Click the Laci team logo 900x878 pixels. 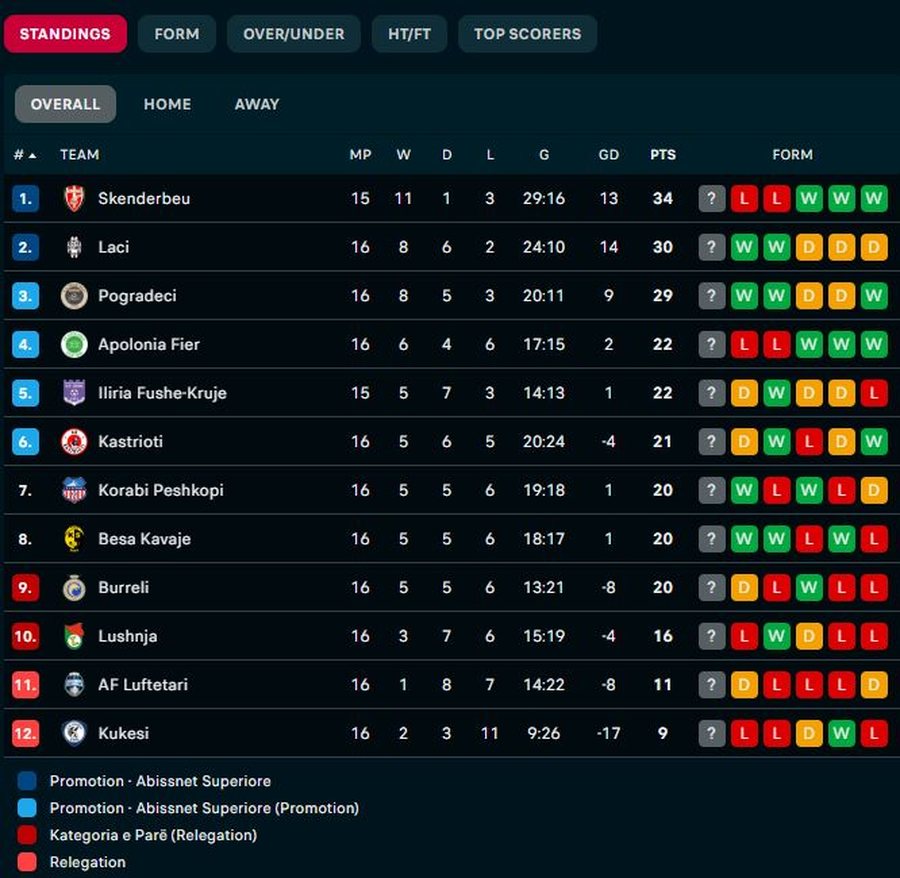[x=74, y=247]
